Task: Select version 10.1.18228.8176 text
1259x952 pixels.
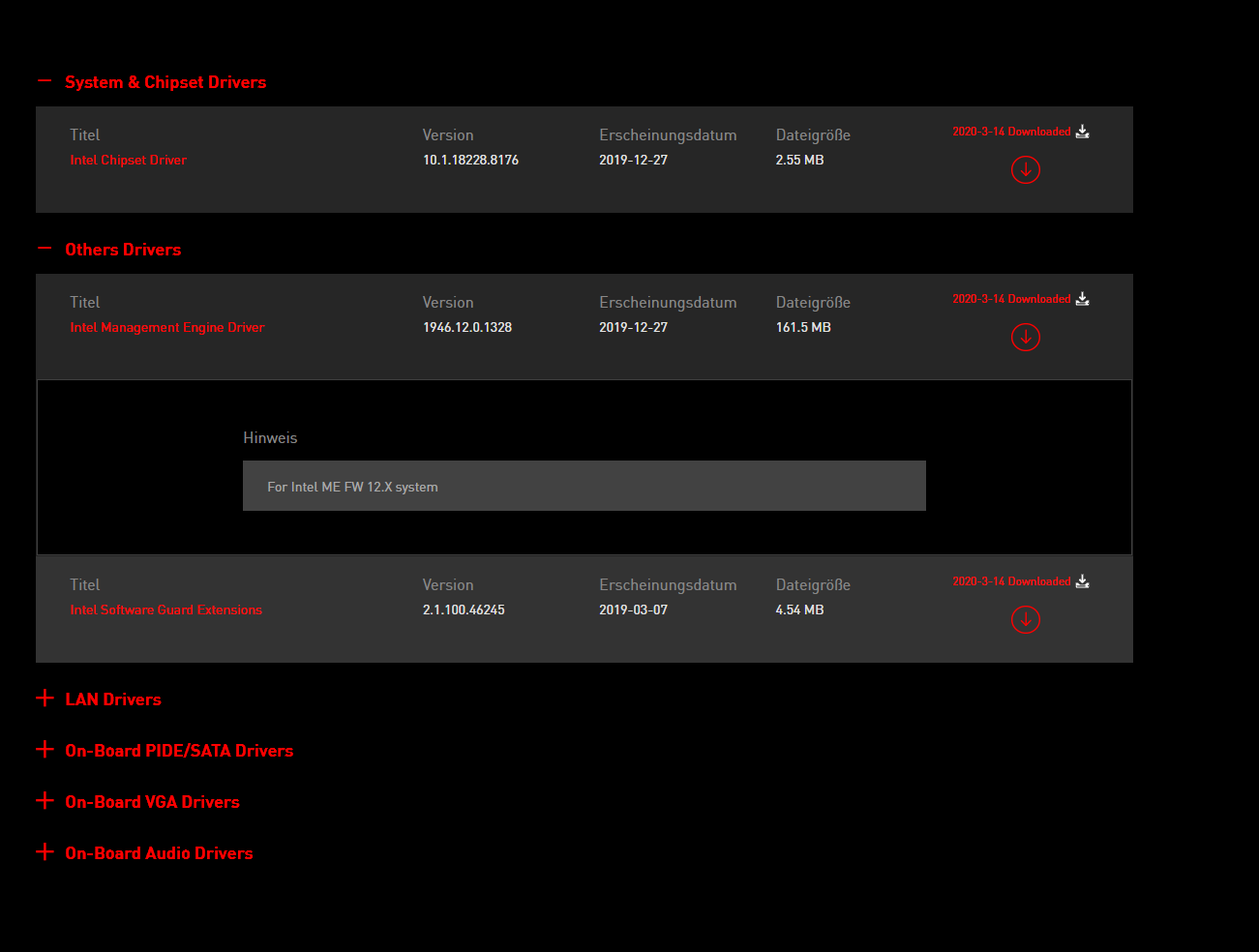Action: 470,160
